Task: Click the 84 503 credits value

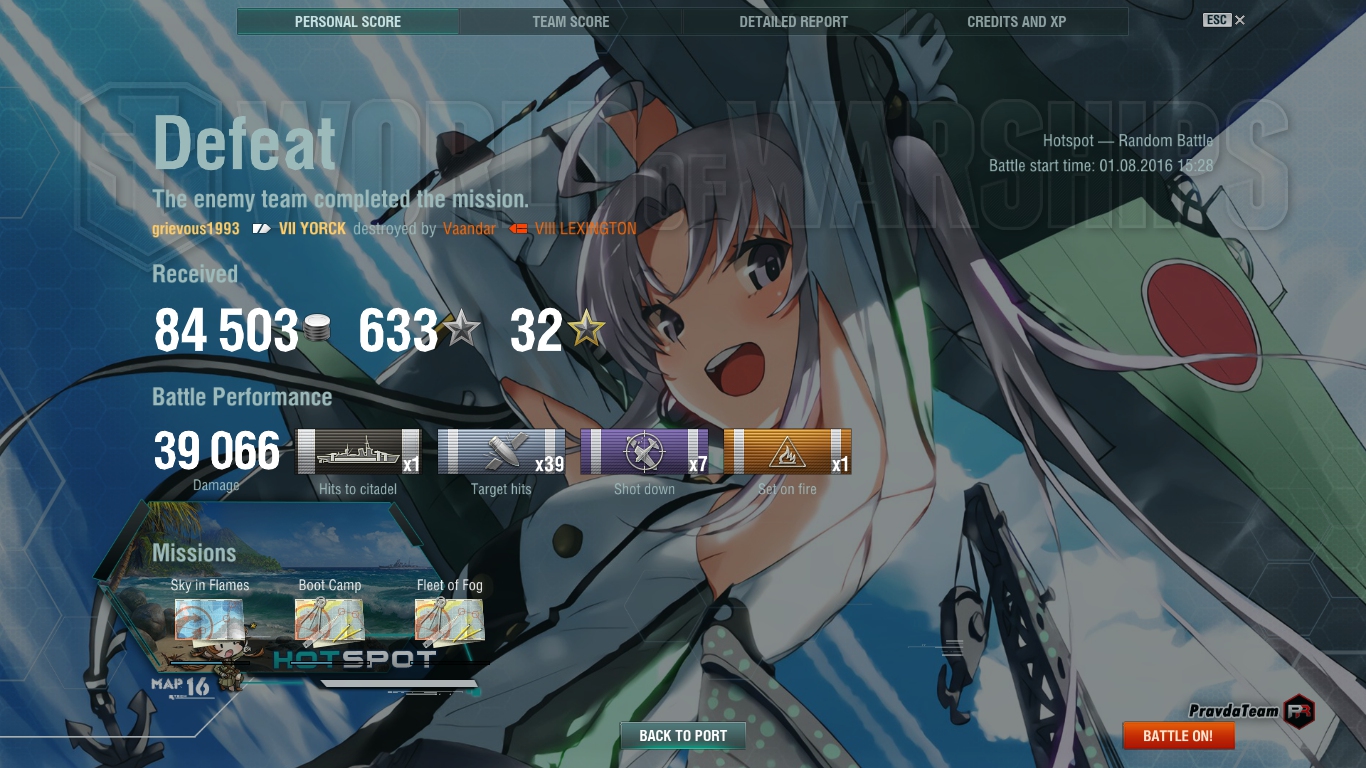Action: click(226, 331)
